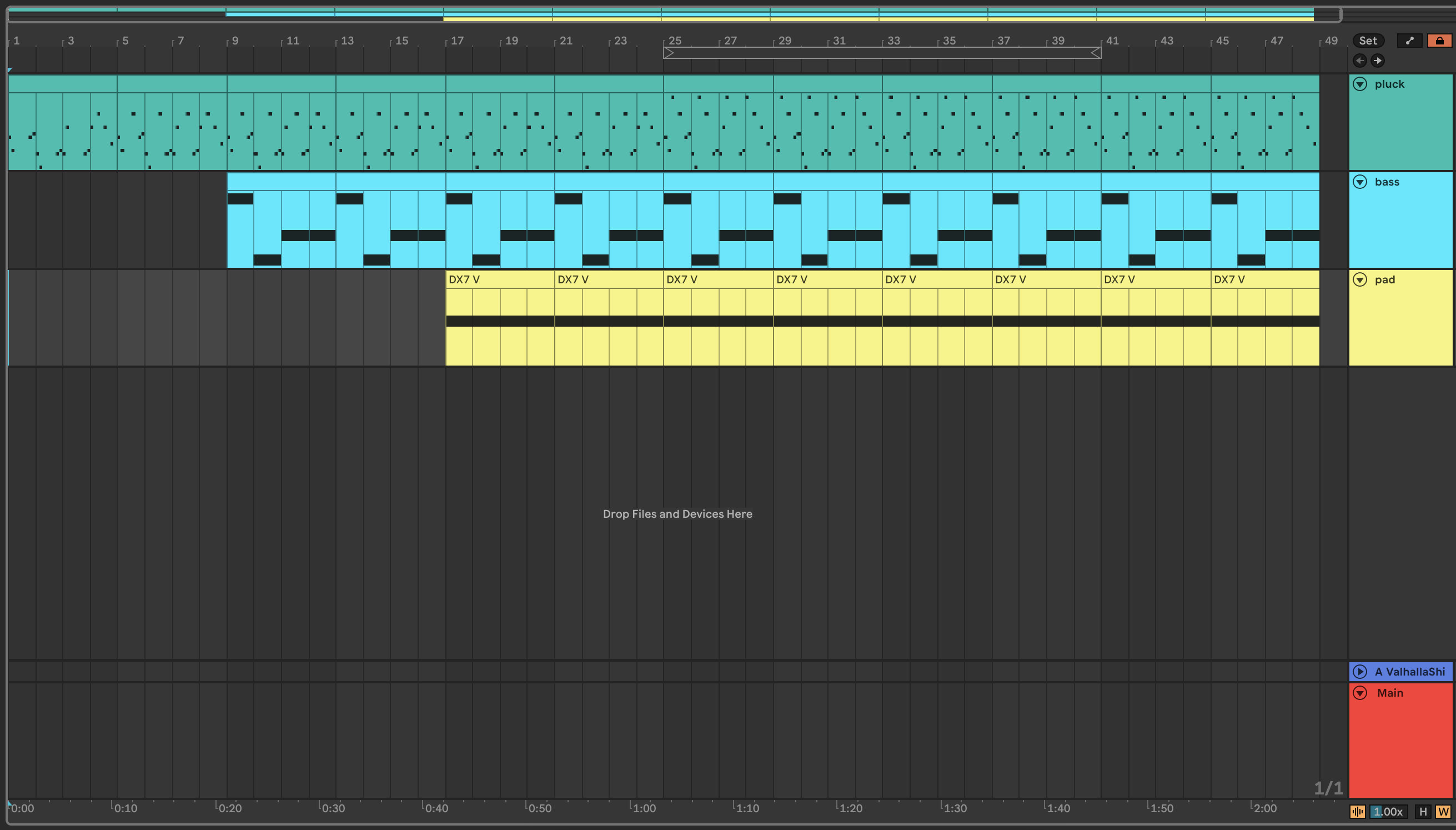Toggle the Lock Envelopes padlock button
This screenshot has height=830, width=1456.
1439,41
